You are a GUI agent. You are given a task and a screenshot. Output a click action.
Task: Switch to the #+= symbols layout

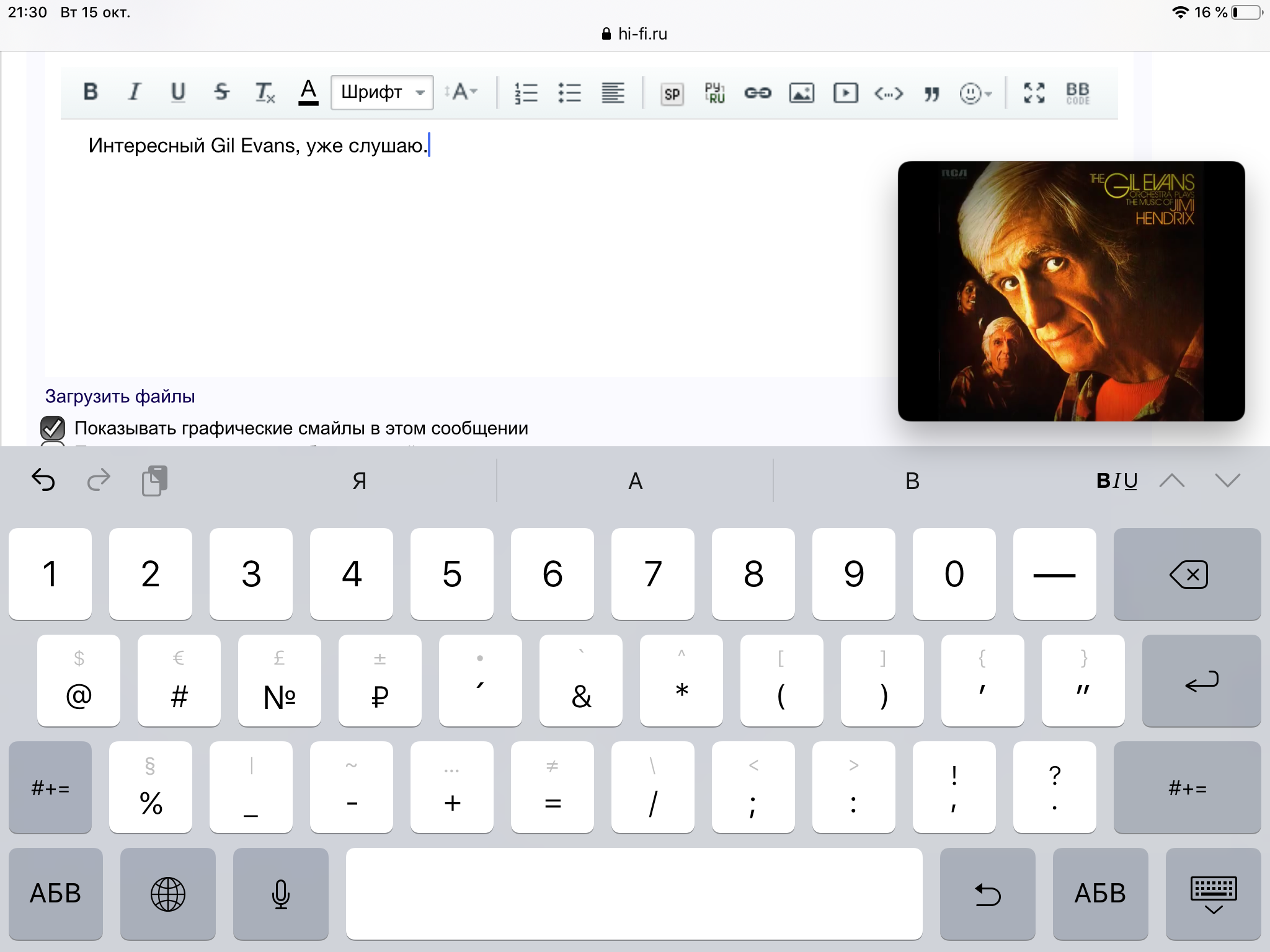click(x=50, y=788)
